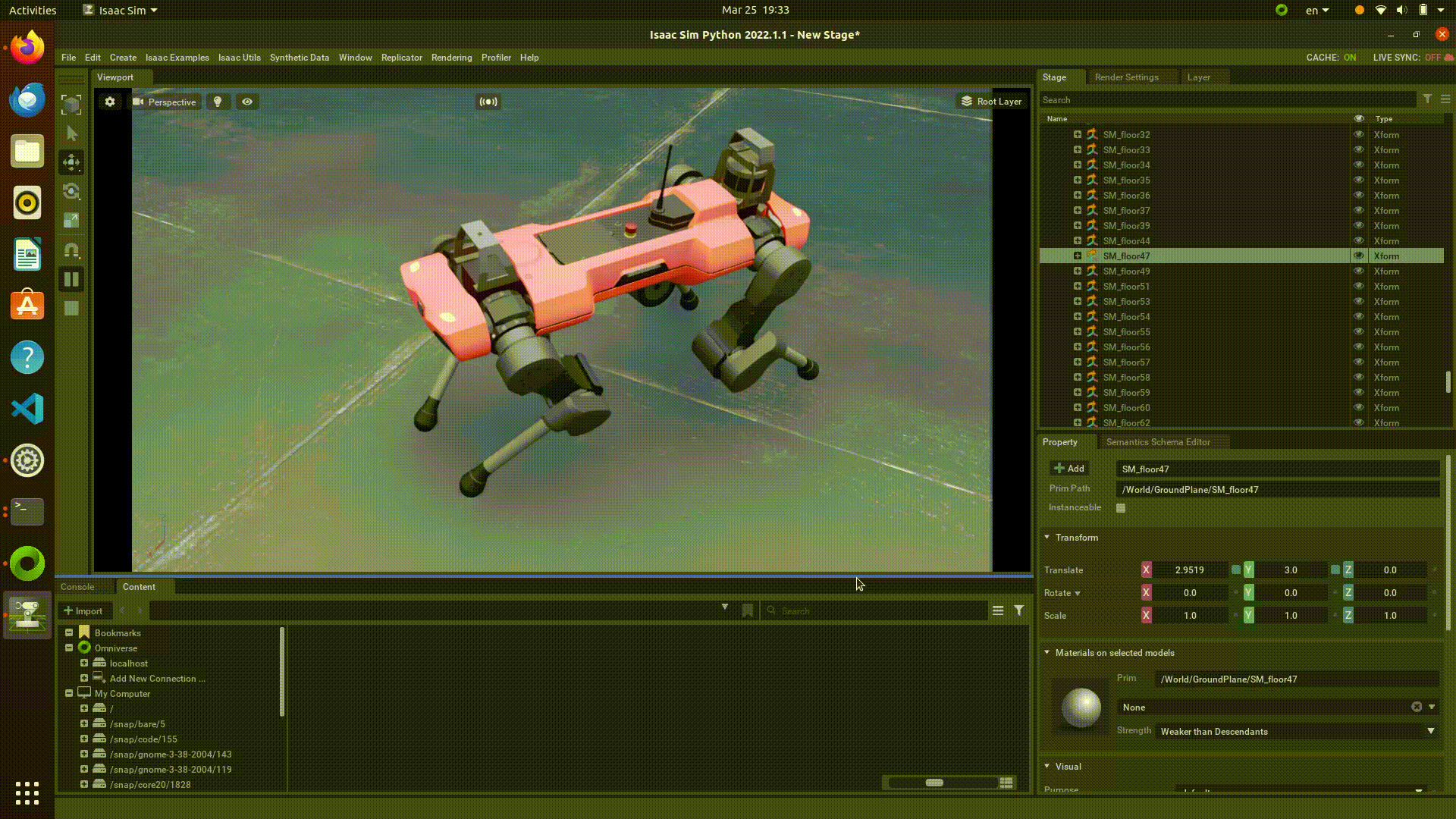Collapse the Transform section

click(x=1047, y=537)
